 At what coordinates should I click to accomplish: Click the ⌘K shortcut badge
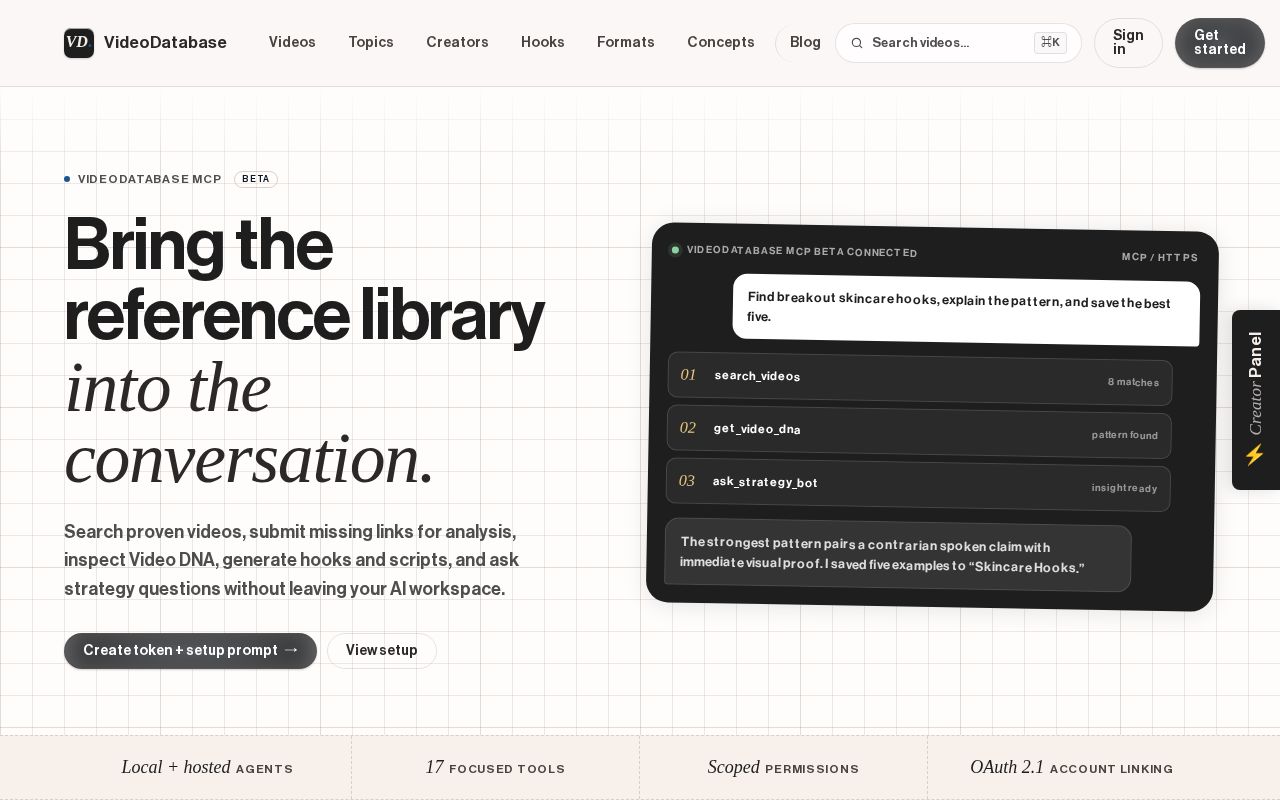point(1050,42)
